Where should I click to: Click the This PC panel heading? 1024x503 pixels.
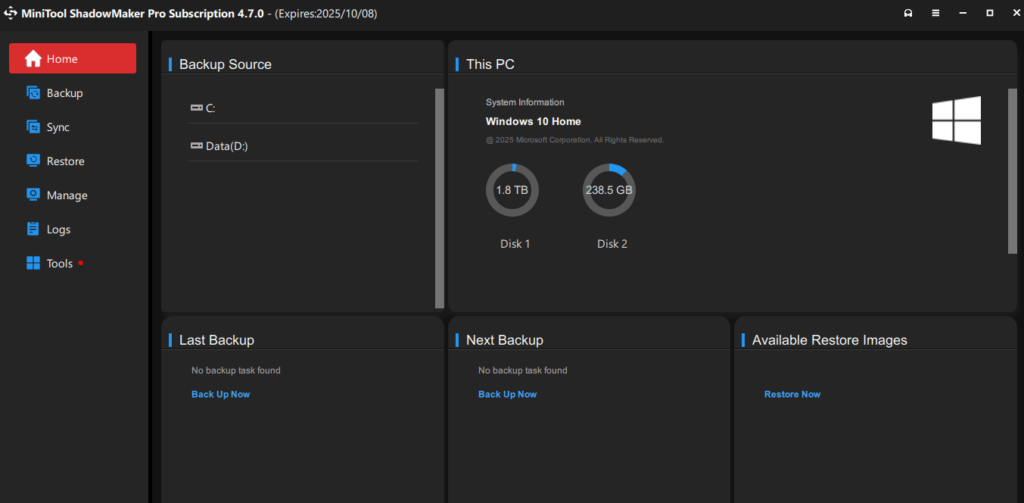pos(490,64)
